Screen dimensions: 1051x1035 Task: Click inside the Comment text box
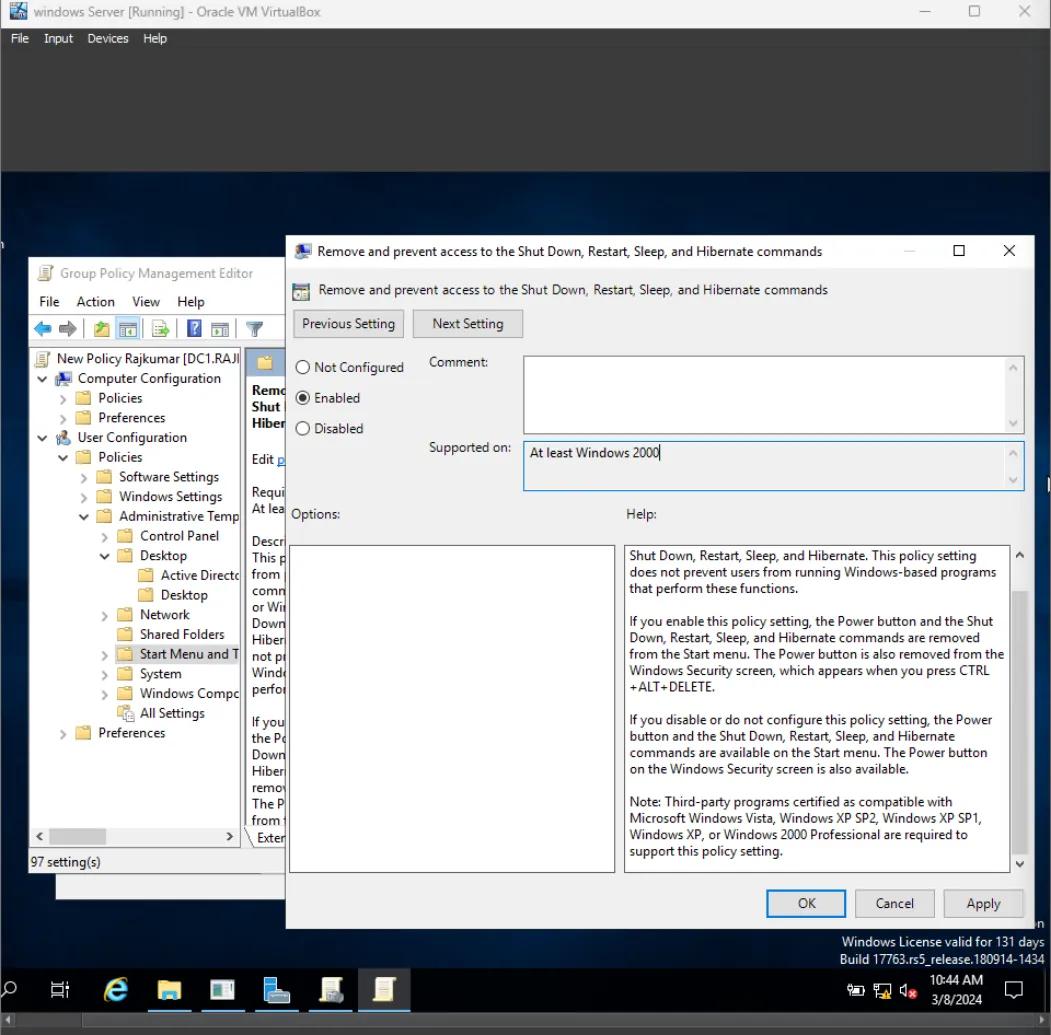coord(765,395)
